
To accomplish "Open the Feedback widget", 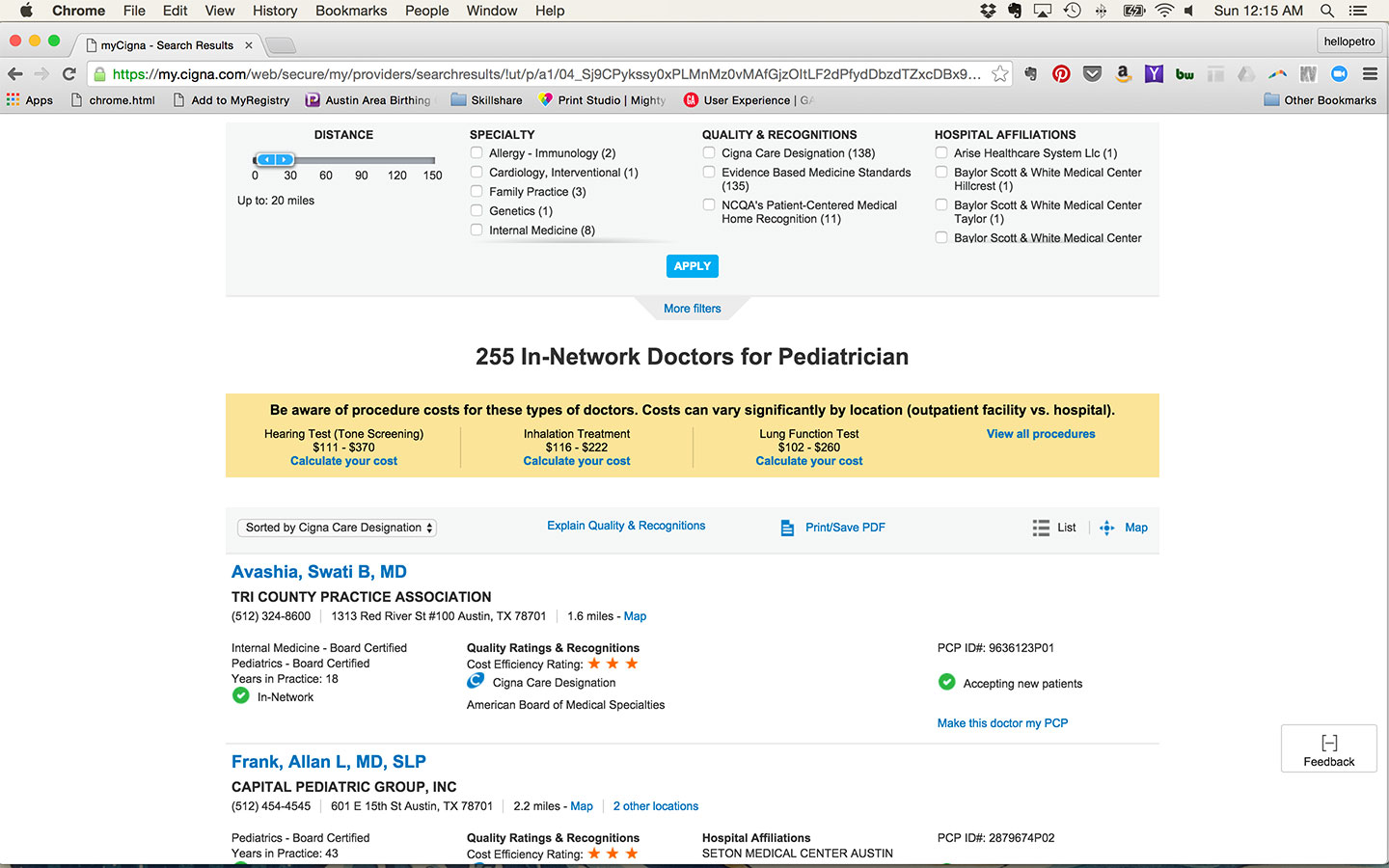I will tap(1329, 748).
